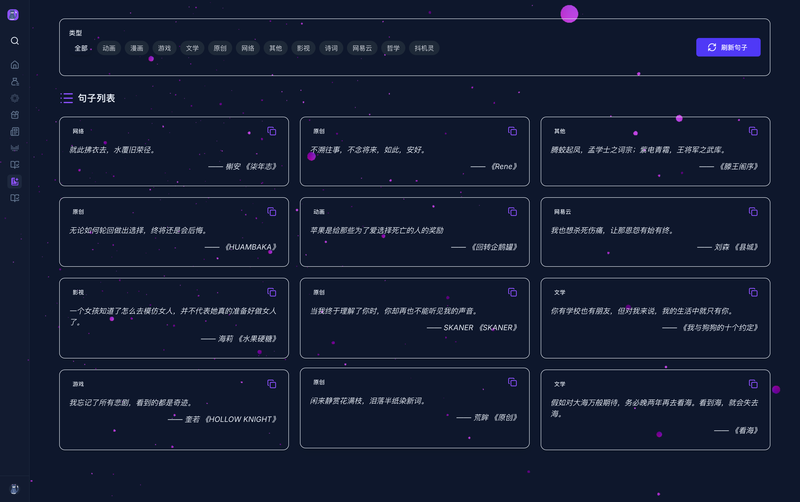This screenshot has height=502, width=800.
Task: Open the open-book icon below the highlighted icon
Action: point(15,198)
